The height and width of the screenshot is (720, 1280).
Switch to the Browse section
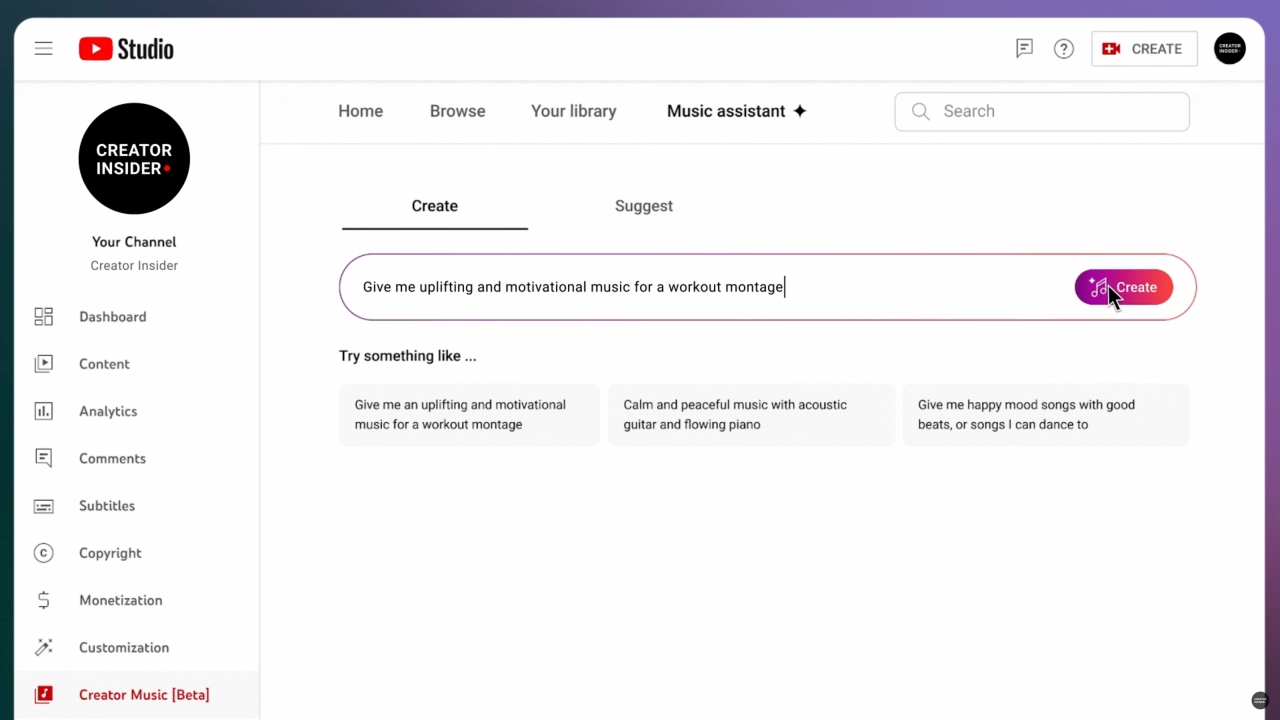tap(457, 111)
